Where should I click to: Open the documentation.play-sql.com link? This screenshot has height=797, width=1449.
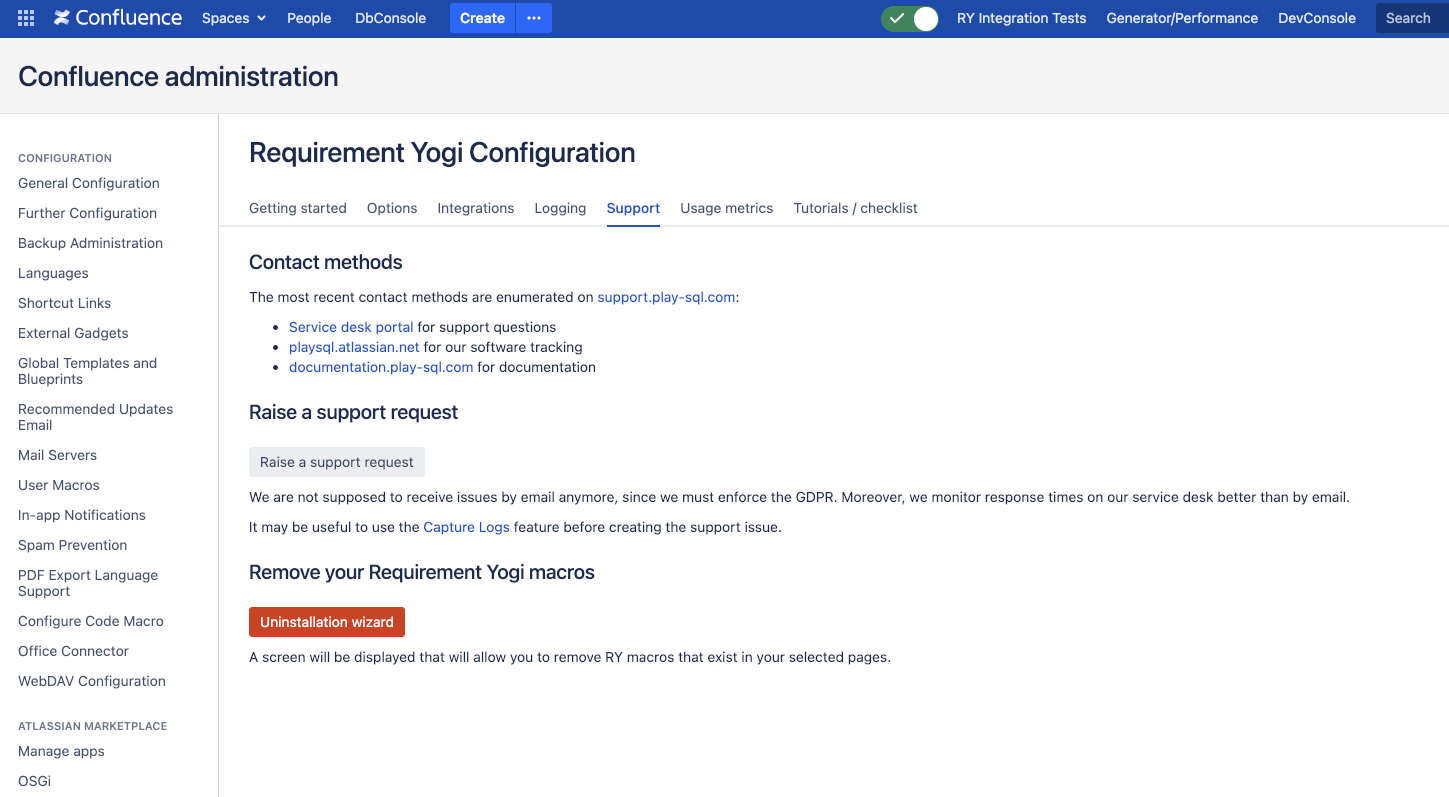[x=381, y=367]
